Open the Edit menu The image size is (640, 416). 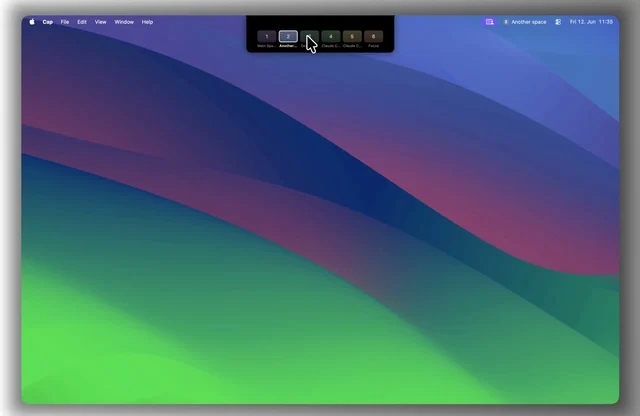82,22
